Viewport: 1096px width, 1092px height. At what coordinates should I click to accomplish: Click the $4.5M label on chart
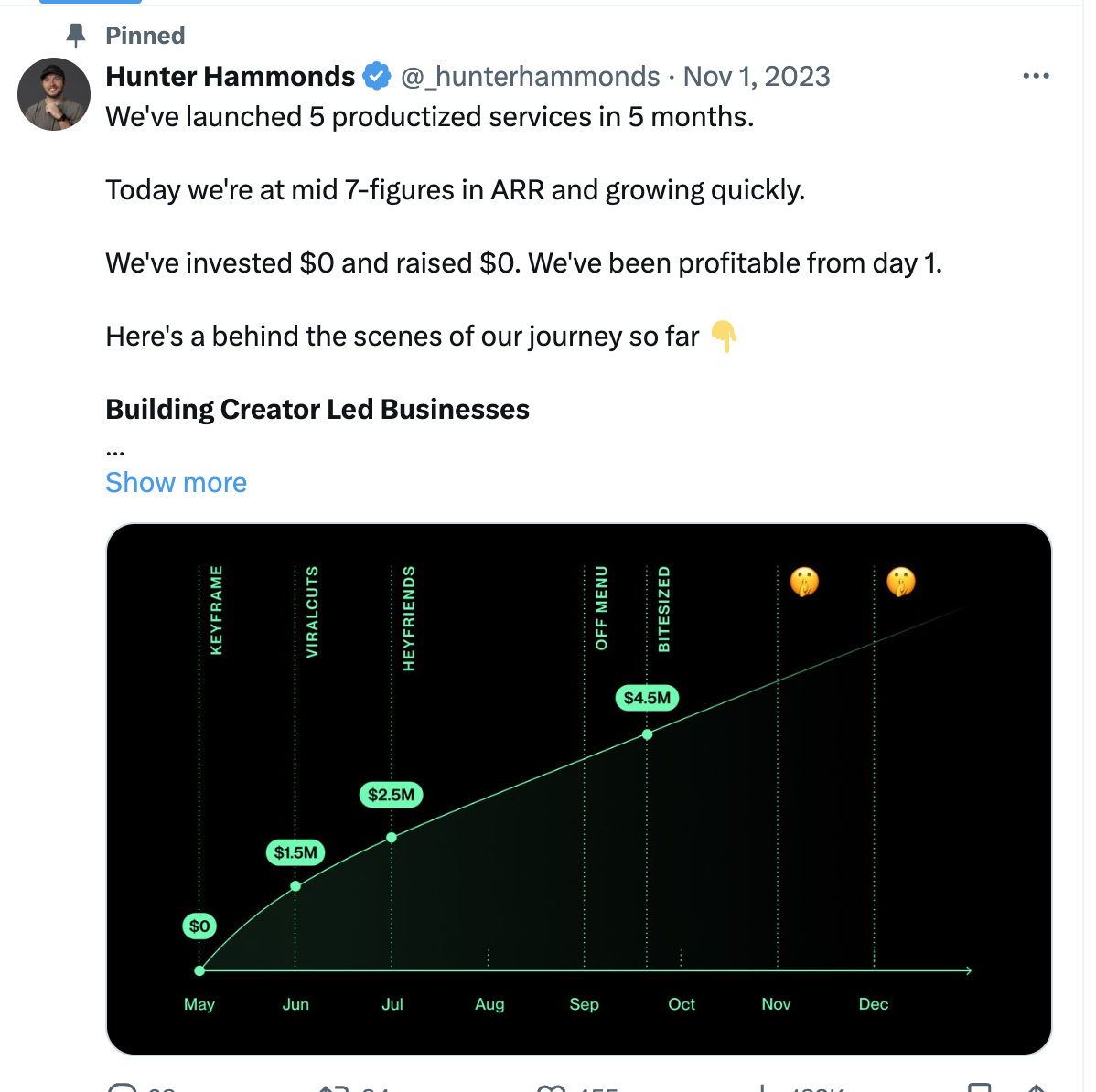[647, 698]
